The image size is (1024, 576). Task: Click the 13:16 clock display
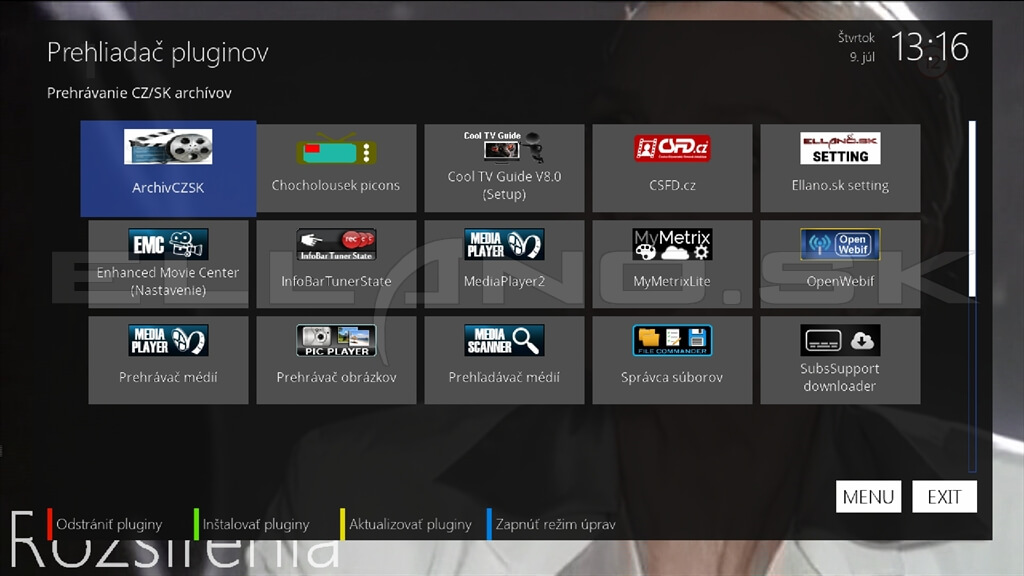coord(929,47)
